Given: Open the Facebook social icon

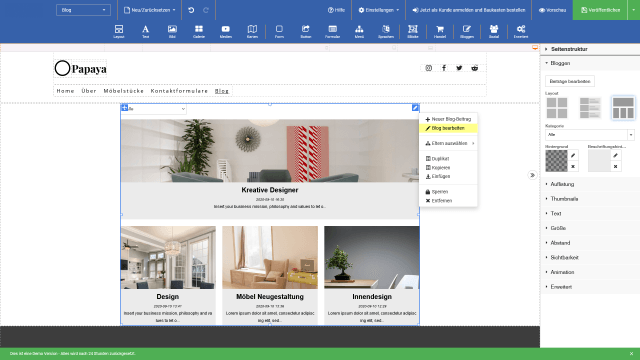Looking at the screenshot, I should 444,68.
